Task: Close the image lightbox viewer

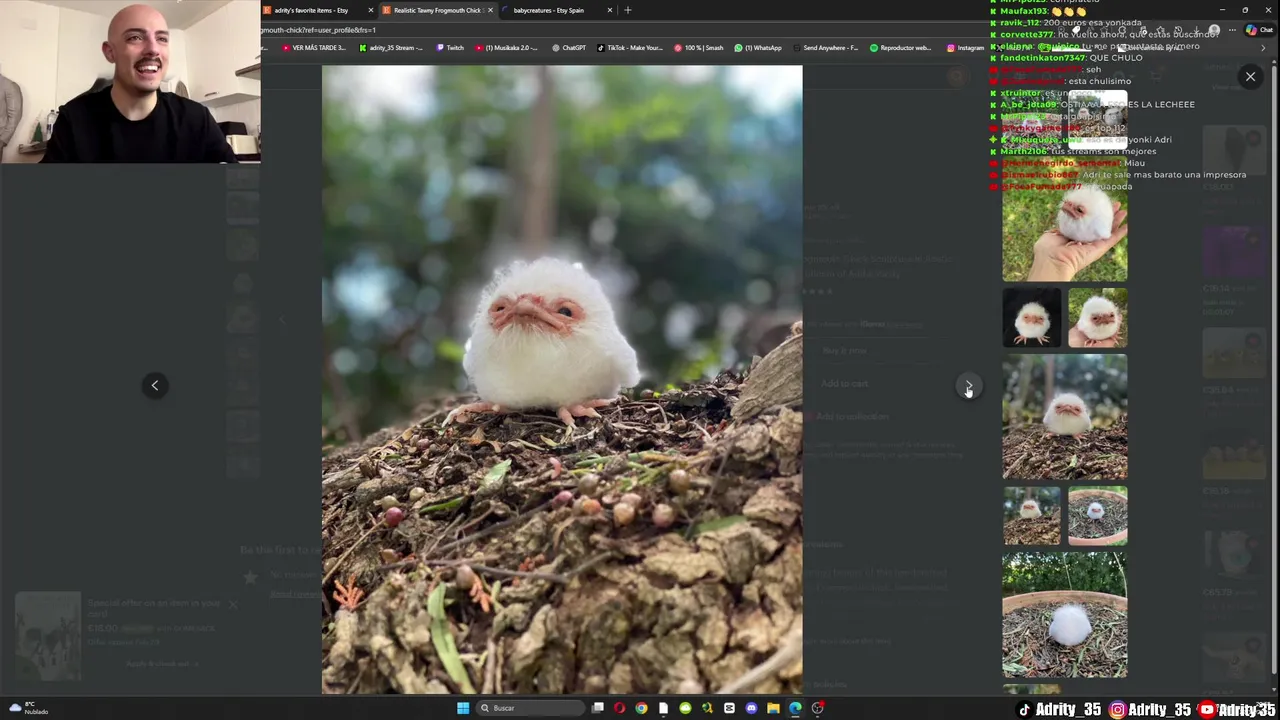Action: (1250, 77)
